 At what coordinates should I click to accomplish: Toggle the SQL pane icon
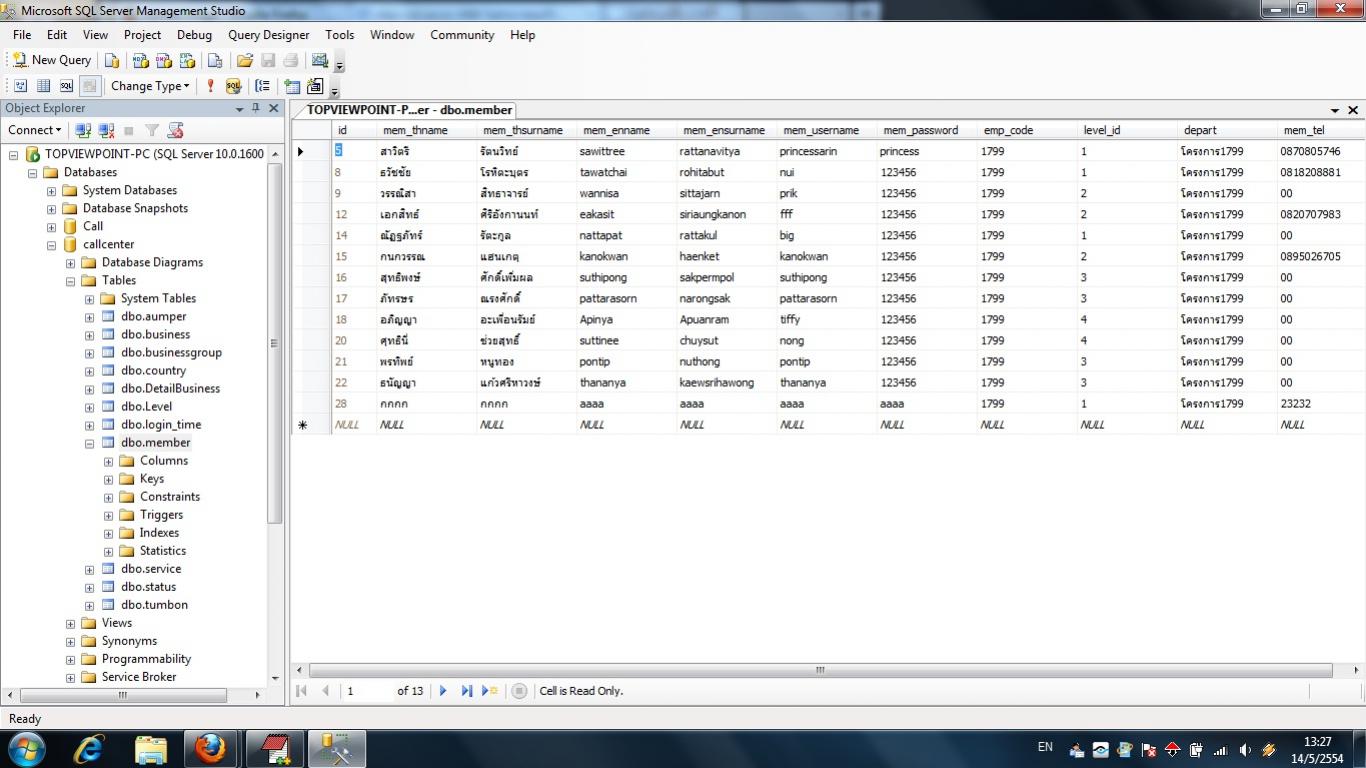point(66,86)
